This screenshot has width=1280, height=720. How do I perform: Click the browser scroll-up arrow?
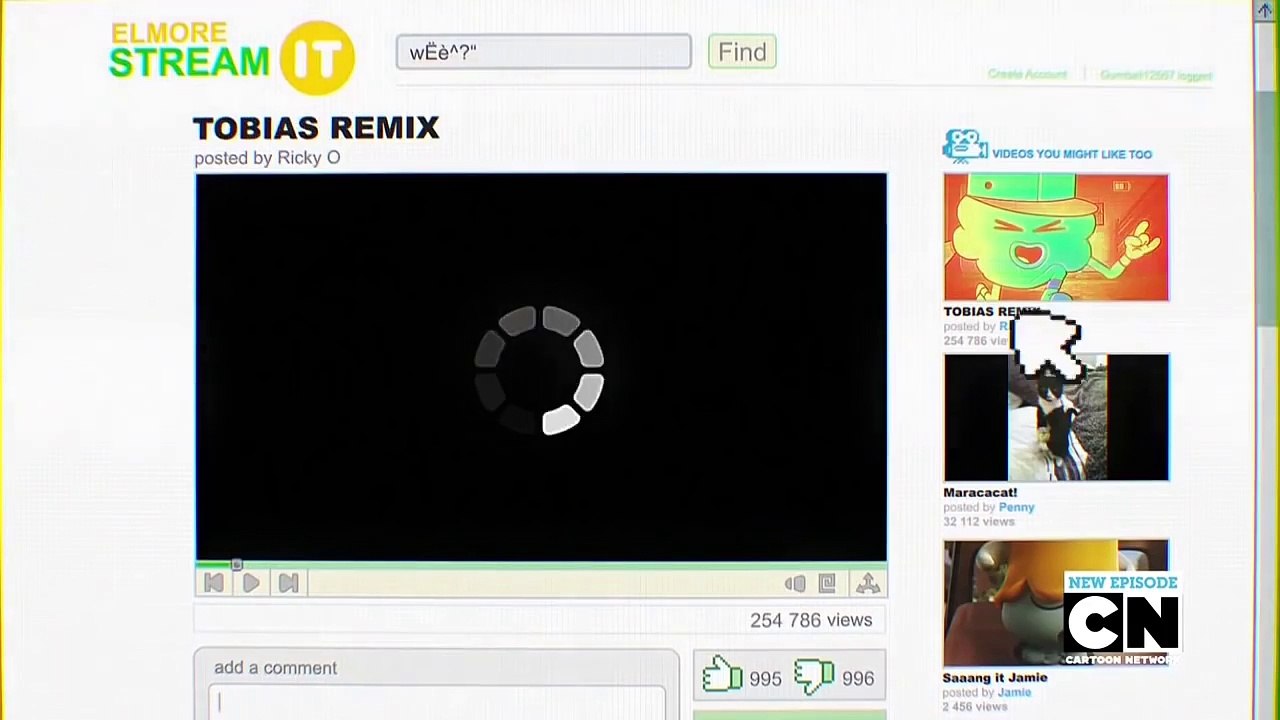[x=1265, y=10]
